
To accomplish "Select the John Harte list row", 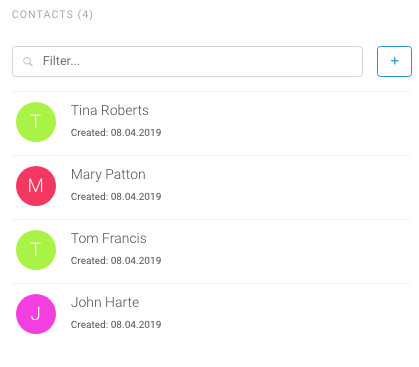I will [211, 315].
